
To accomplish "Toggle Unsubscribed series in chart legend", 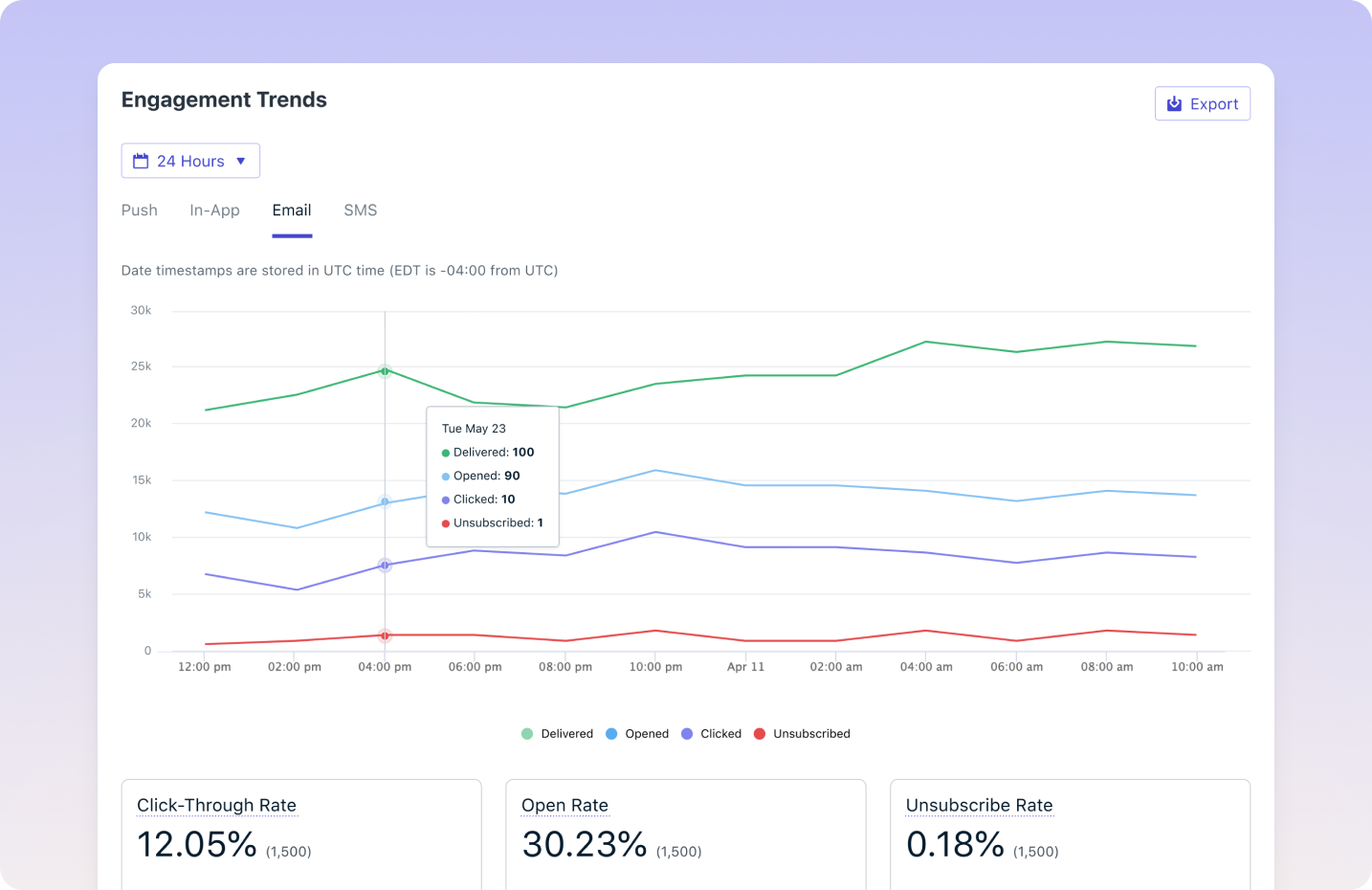I will click(x=802, y=734).
